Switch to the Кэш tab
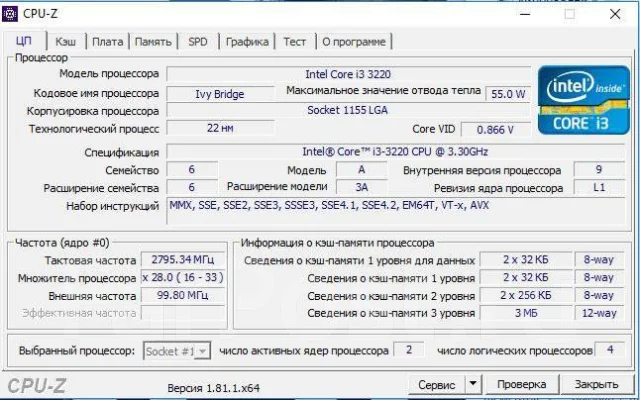640x400 pixels. point(66,42)
